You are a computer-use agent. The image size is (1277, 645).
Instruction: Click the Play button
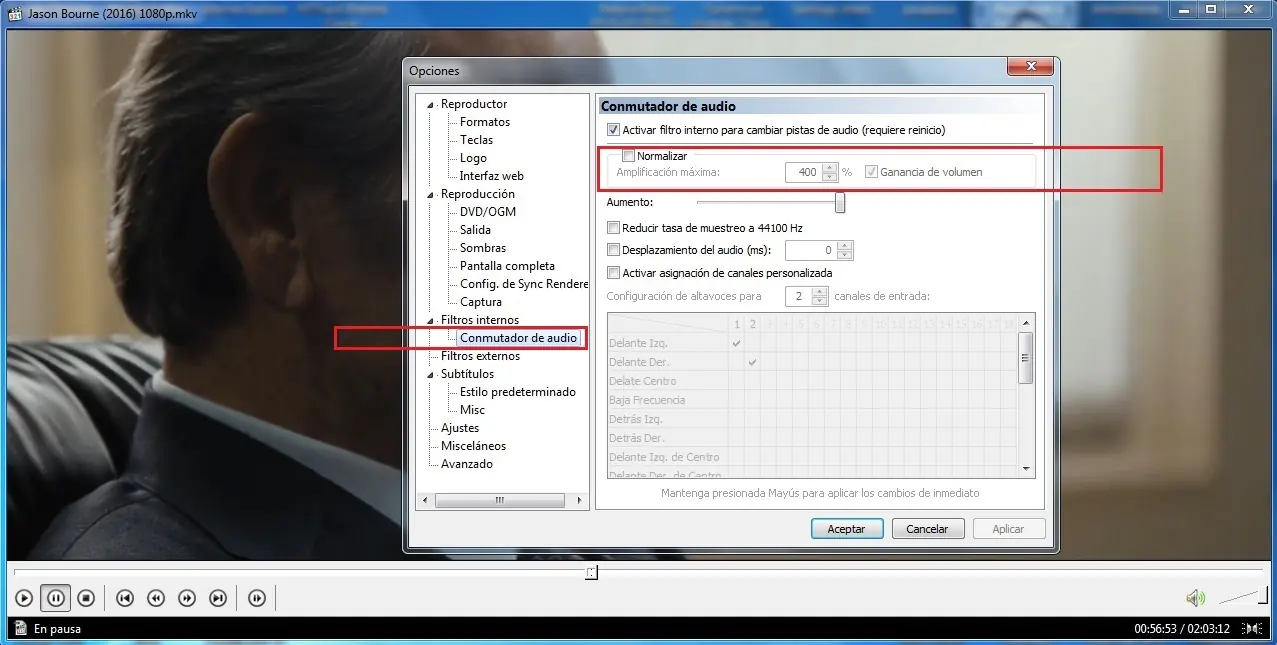click(x=24, y=598)
